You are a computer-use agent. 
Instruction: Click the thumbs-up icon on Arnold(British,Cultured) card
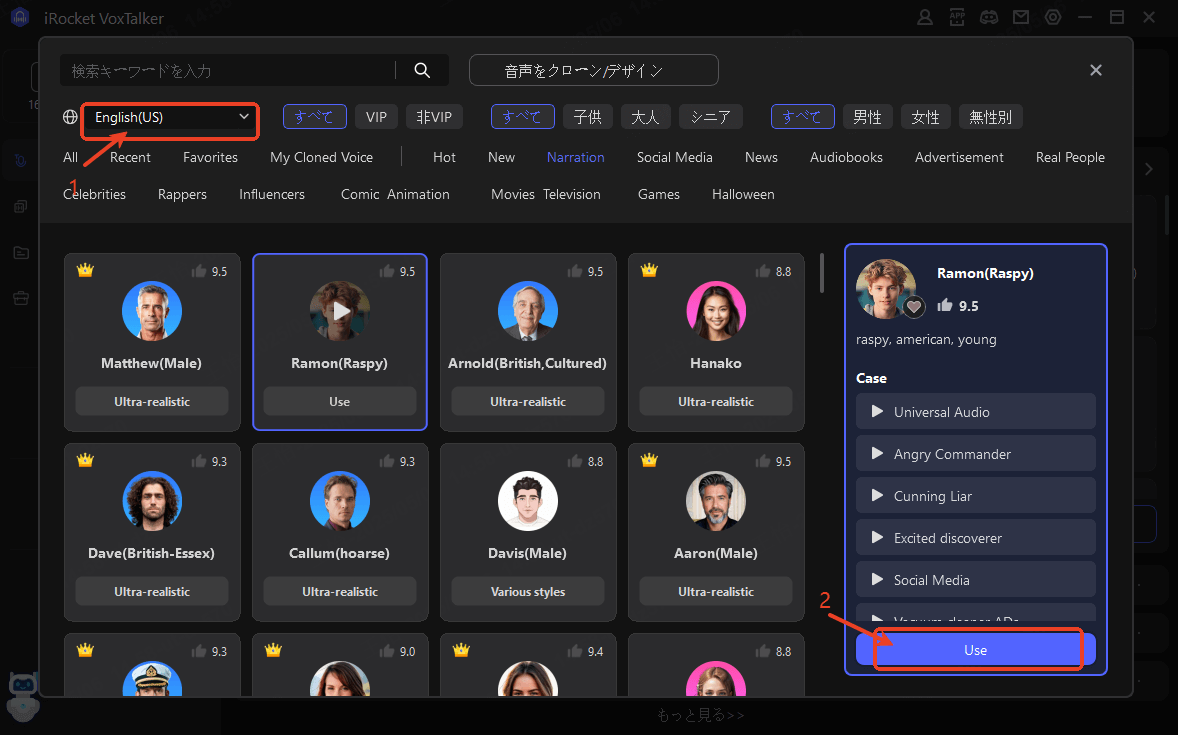tap(575, 271)
